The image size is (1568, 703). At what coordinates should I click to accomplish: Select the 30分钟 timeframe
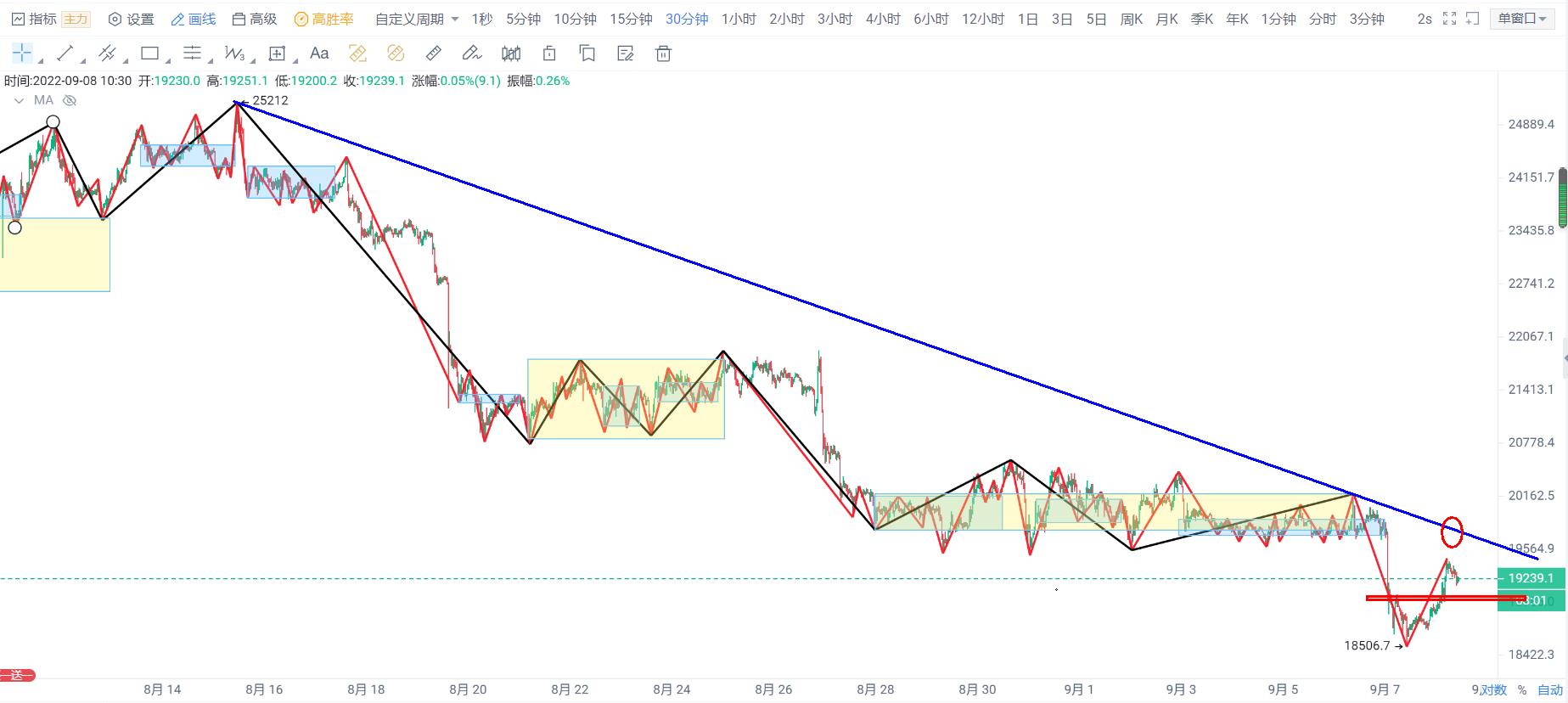(687, 19)
